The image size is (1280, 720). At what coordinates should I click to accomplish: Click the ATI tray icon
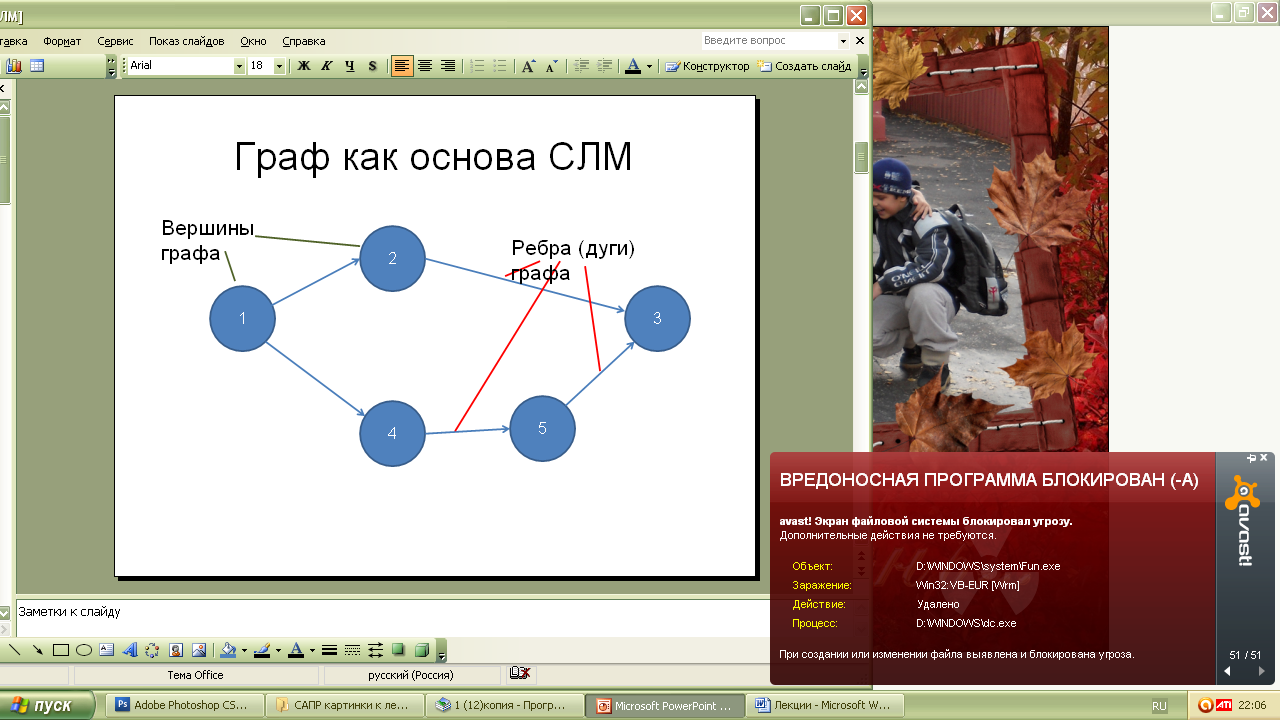pyautogui.click(x=1224, y=705)
